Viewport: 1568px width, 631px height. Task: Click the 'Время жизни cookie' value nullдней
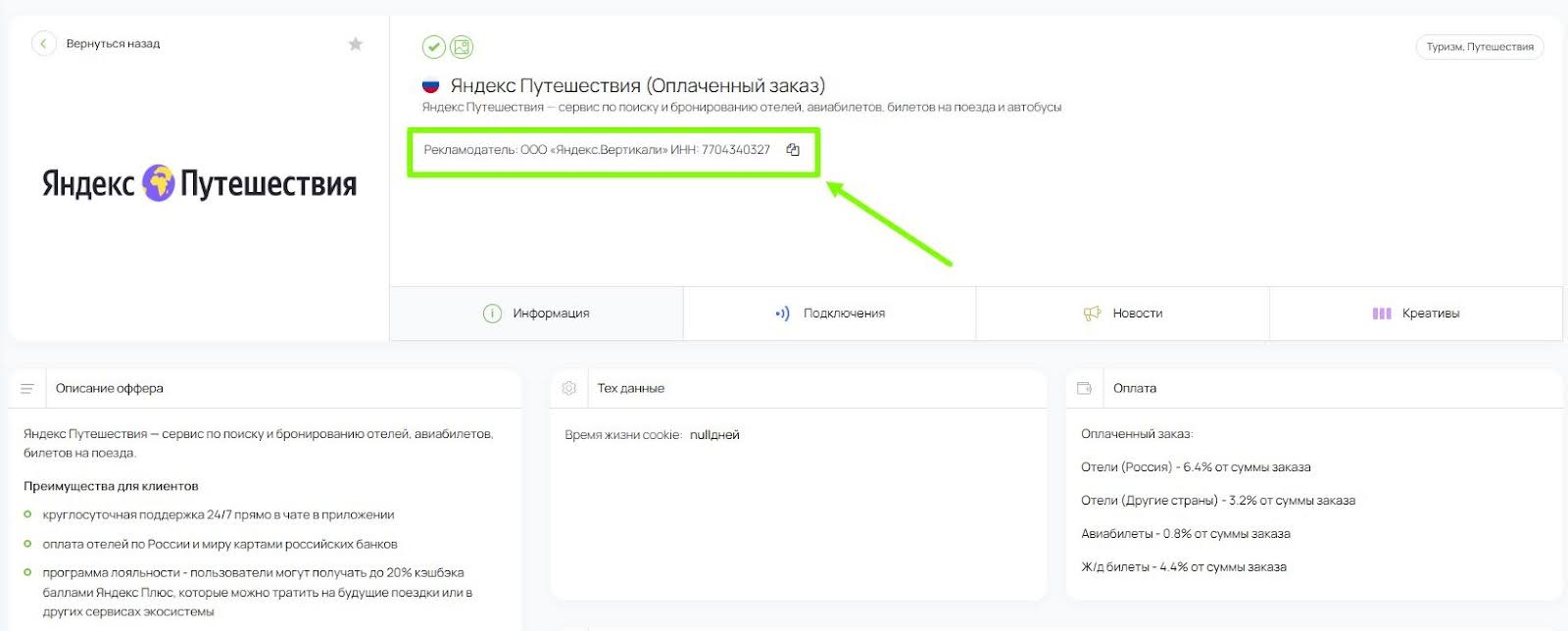click(x=714, y=435)
